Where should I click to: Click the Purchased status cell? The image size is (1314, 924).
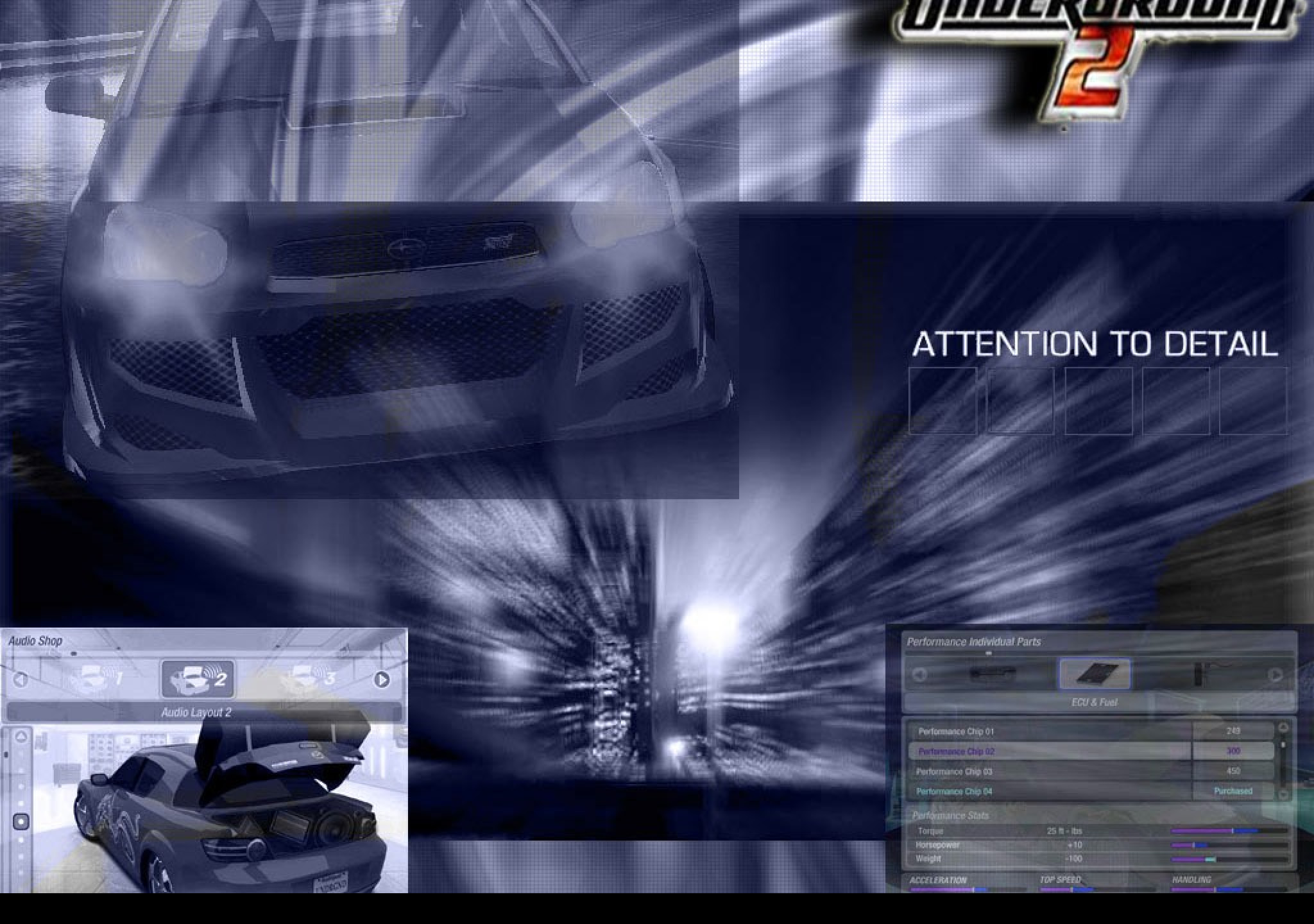[1233, 791]
